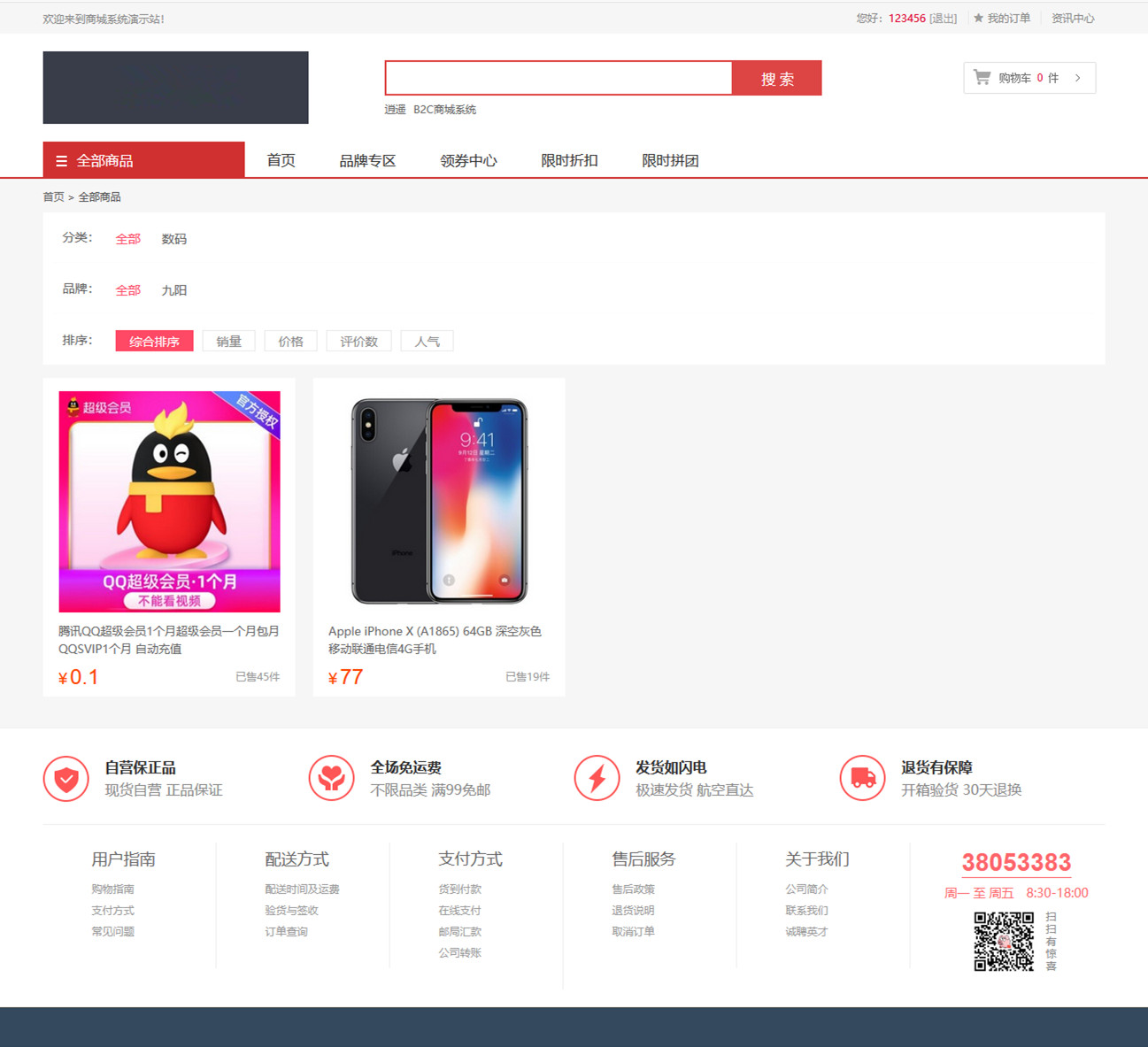Open 取消订单 footer link

[633, 932]
